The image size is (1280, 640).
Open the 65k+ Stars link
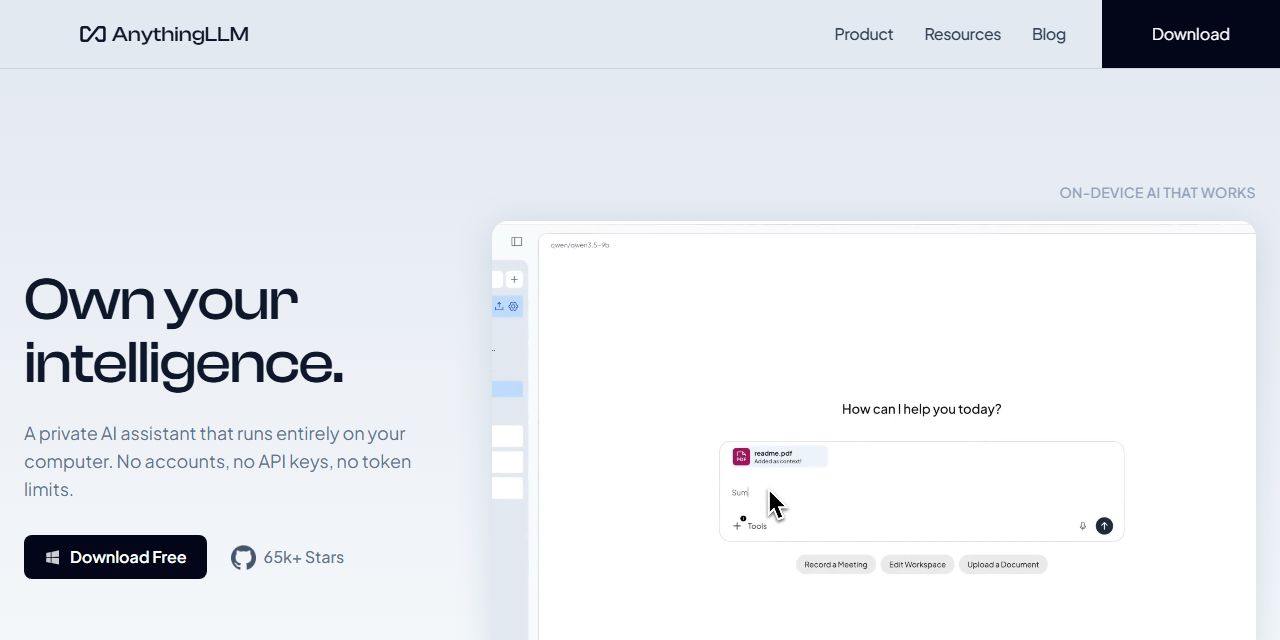click(287, 558)
